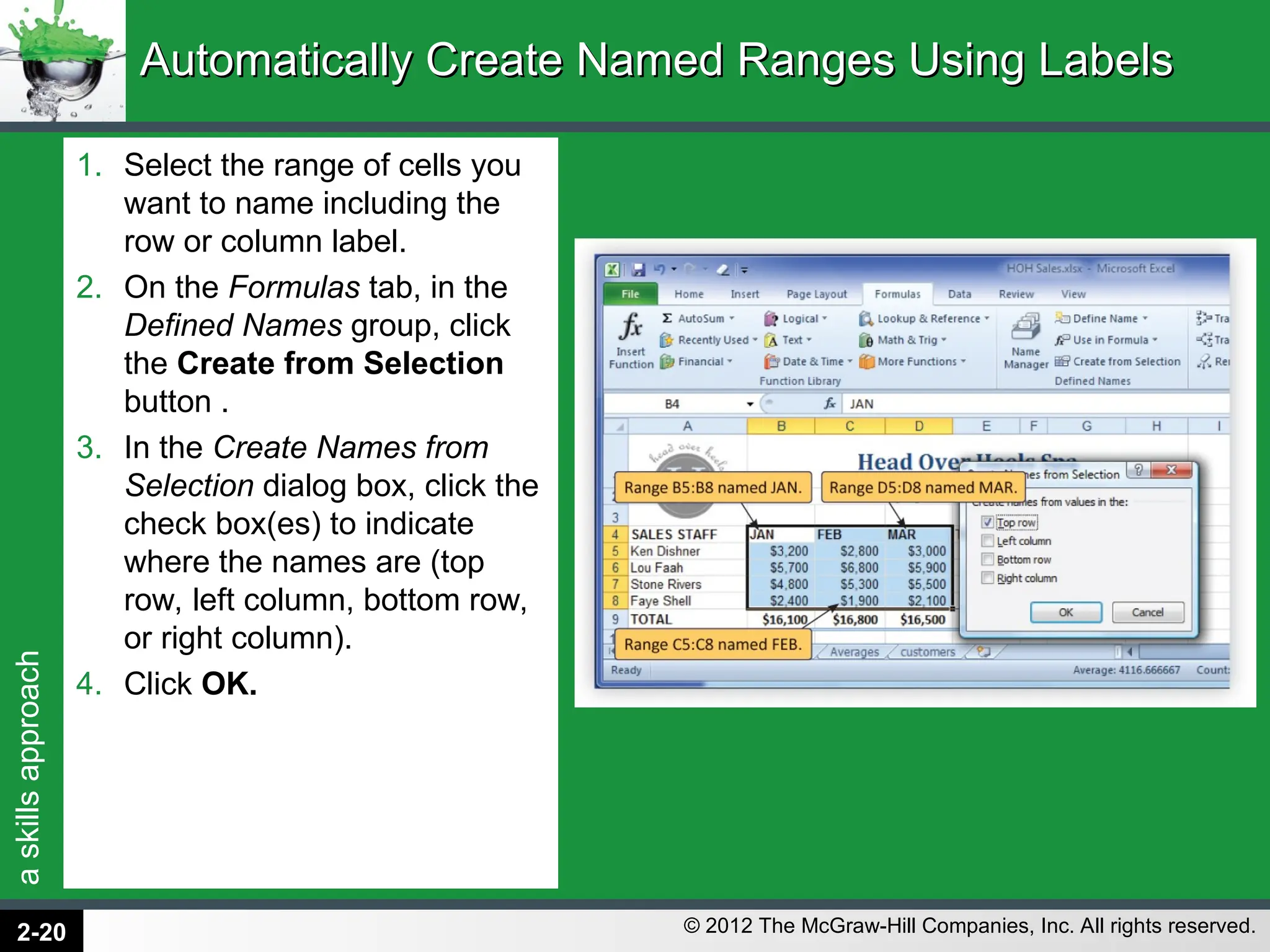Screen dimensions: 1270x952
Task: Click the TOTAL label cell
Action: click(687, 619)
